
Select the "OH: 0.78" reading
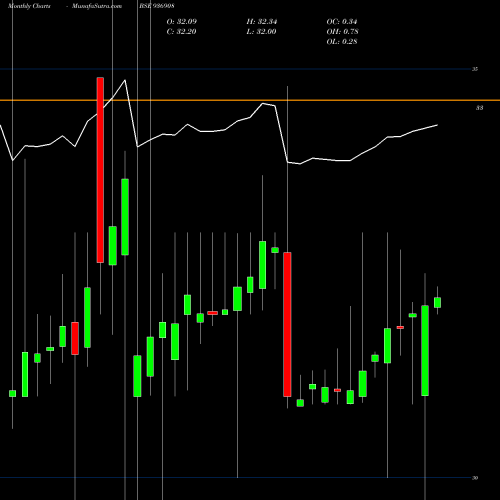342,32
